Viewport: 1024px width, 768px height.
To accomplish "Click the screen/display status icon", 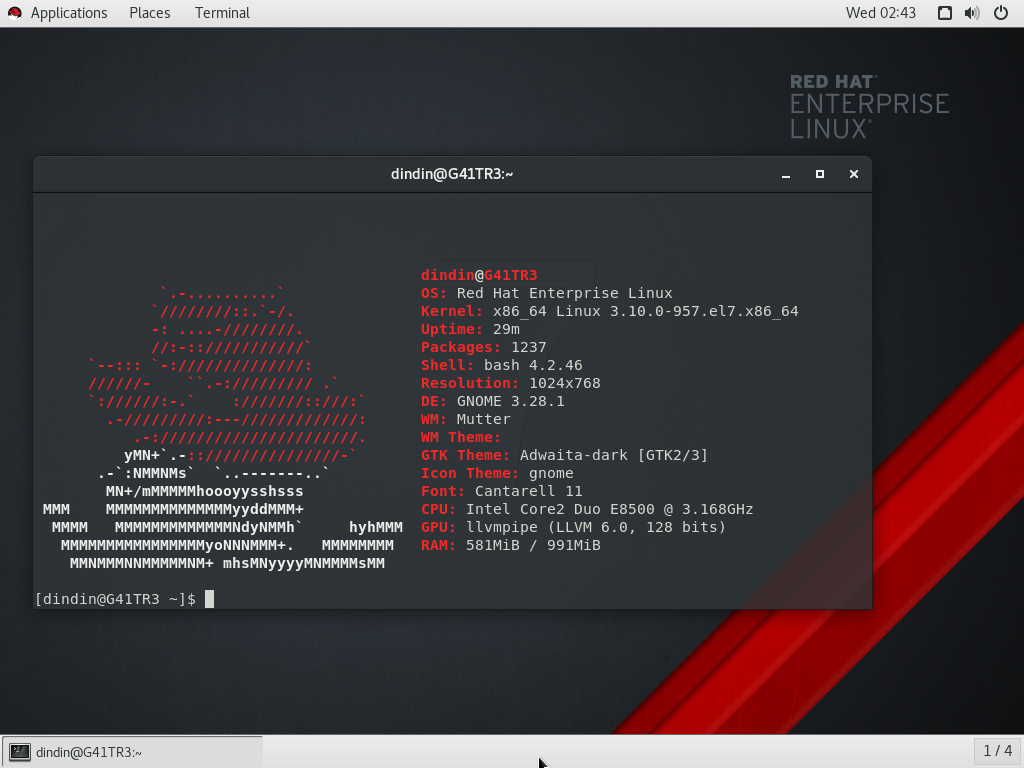I will [944, 13].
